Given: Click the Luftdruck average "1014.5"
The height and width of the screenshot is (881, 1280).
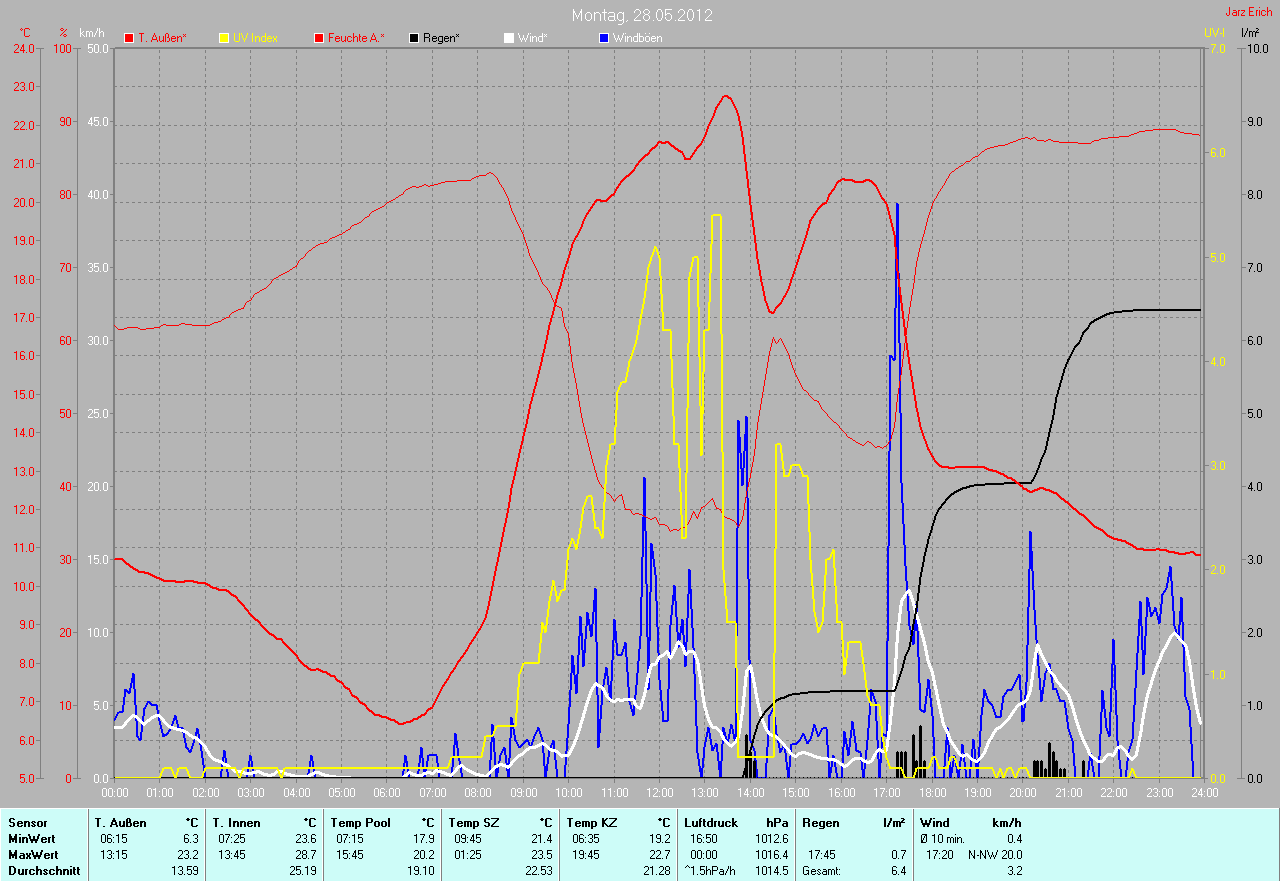Looking at the screenshot, I should pyautogui.click(x=772, y=871).
